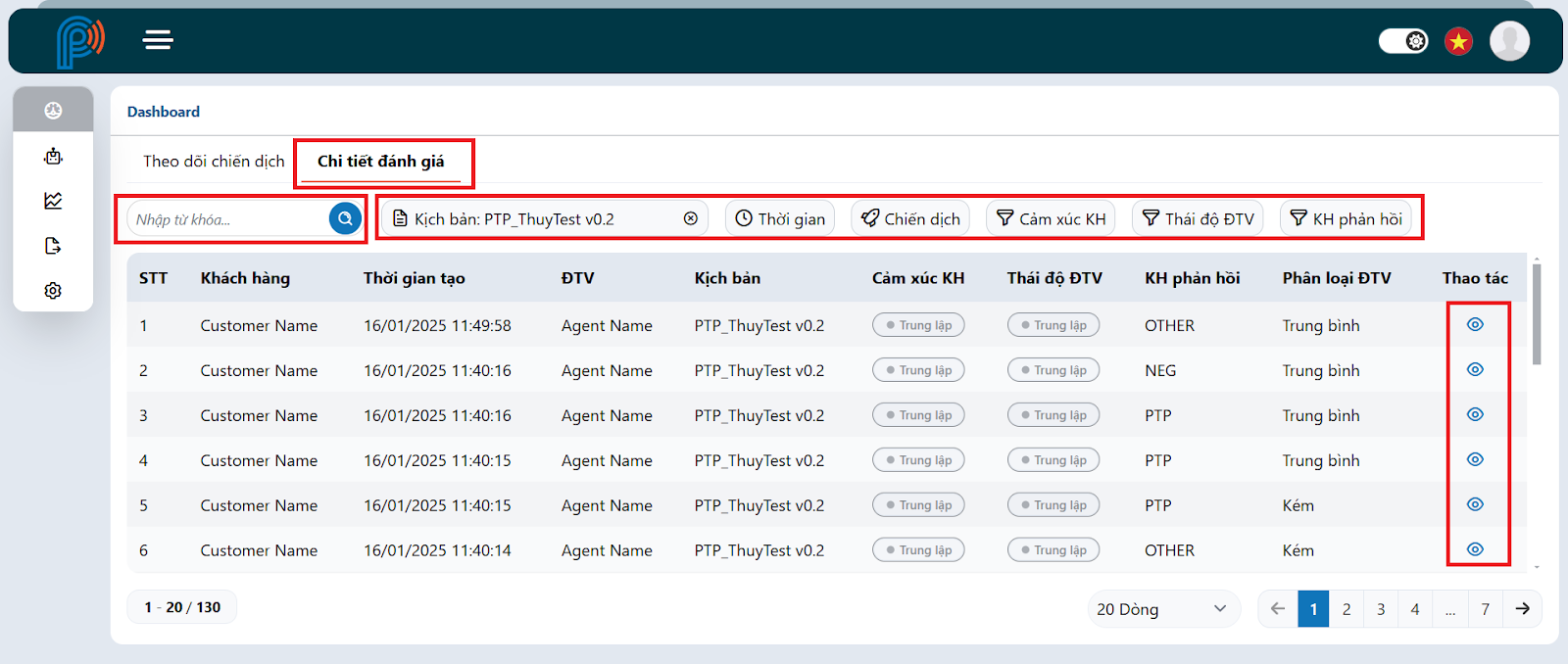View details of row 2 via eye icon
Viewport: 1568px width, 664px height.
(1475, 369)
